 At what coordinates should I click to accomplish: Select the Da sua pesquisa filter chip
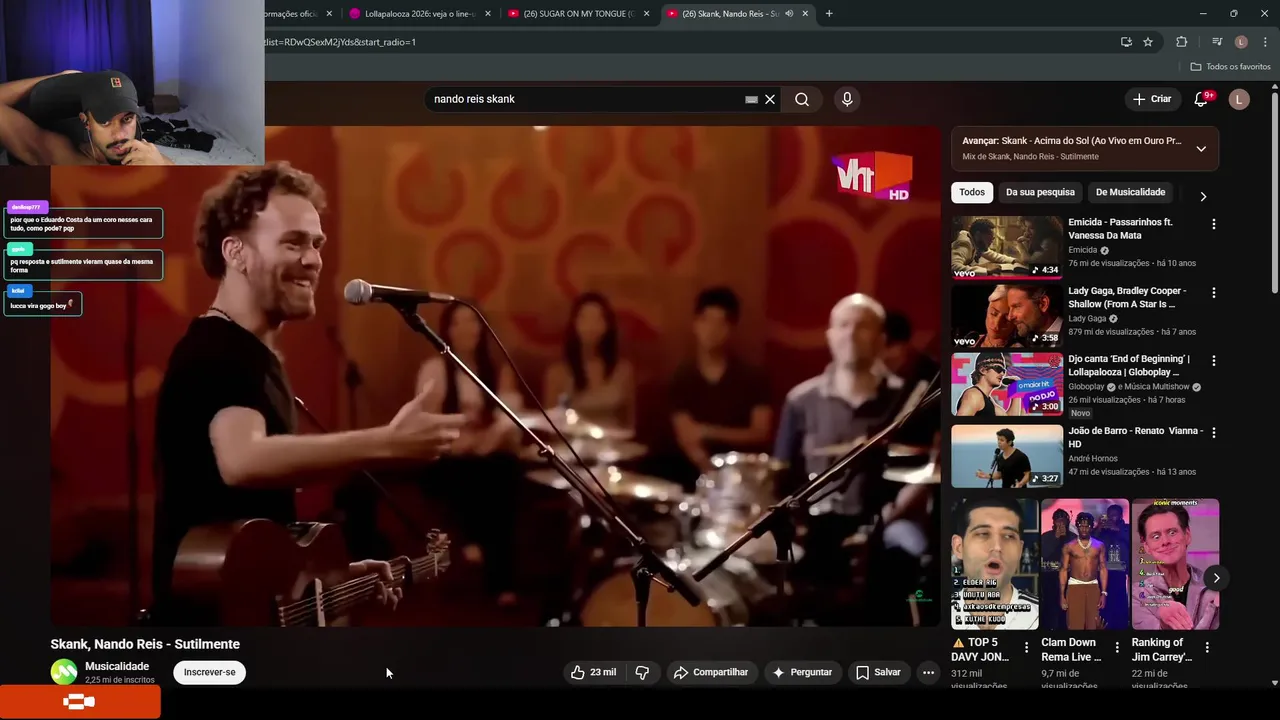(1040, 192)
